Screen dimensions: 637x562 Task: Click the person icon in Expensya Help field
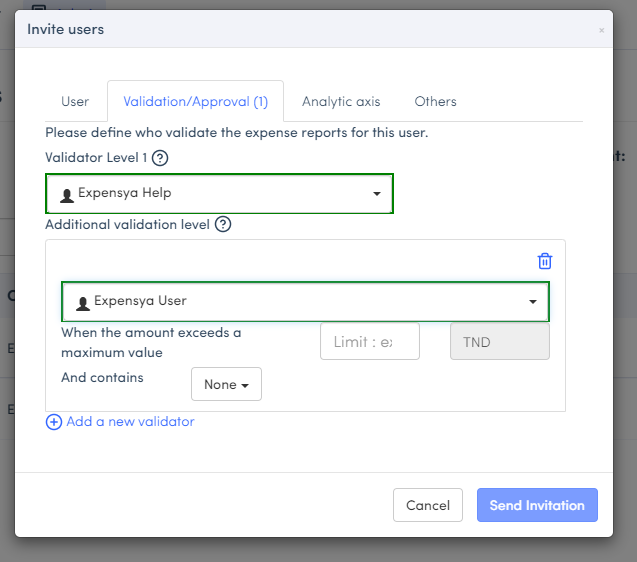(x=67, y=195)
